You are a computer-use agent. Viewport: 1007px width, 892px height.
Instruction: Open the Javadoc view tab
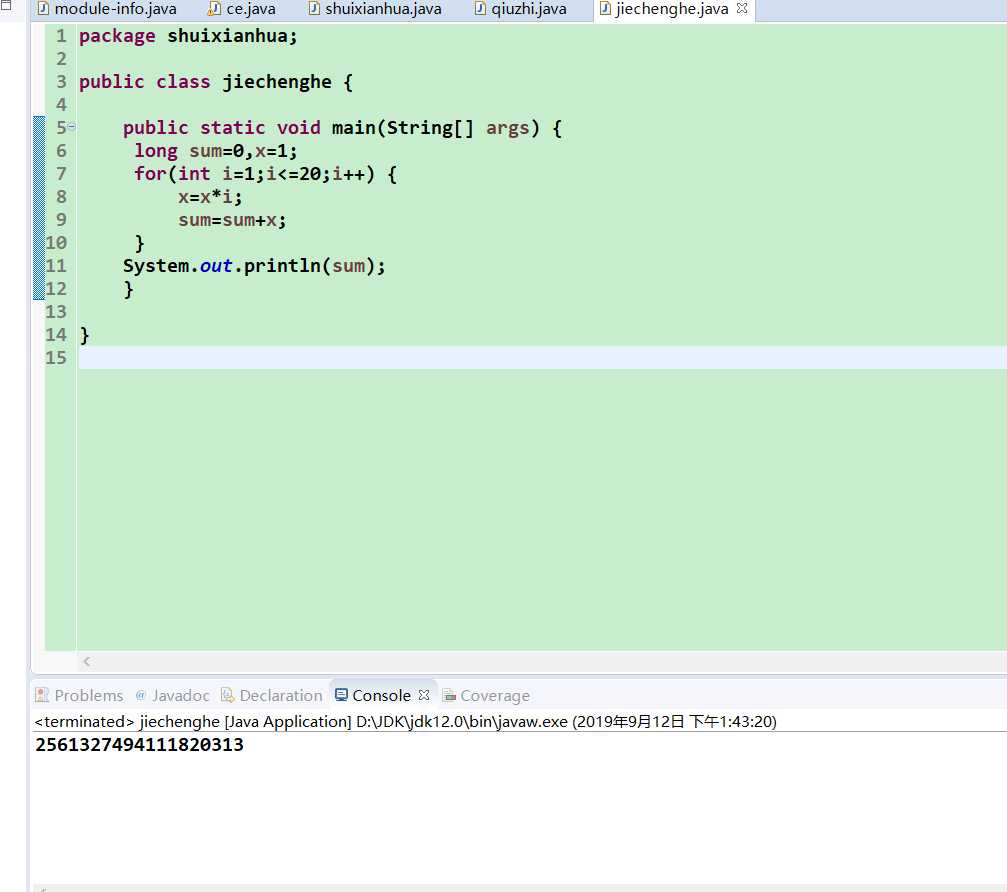[x=172, y=695]
